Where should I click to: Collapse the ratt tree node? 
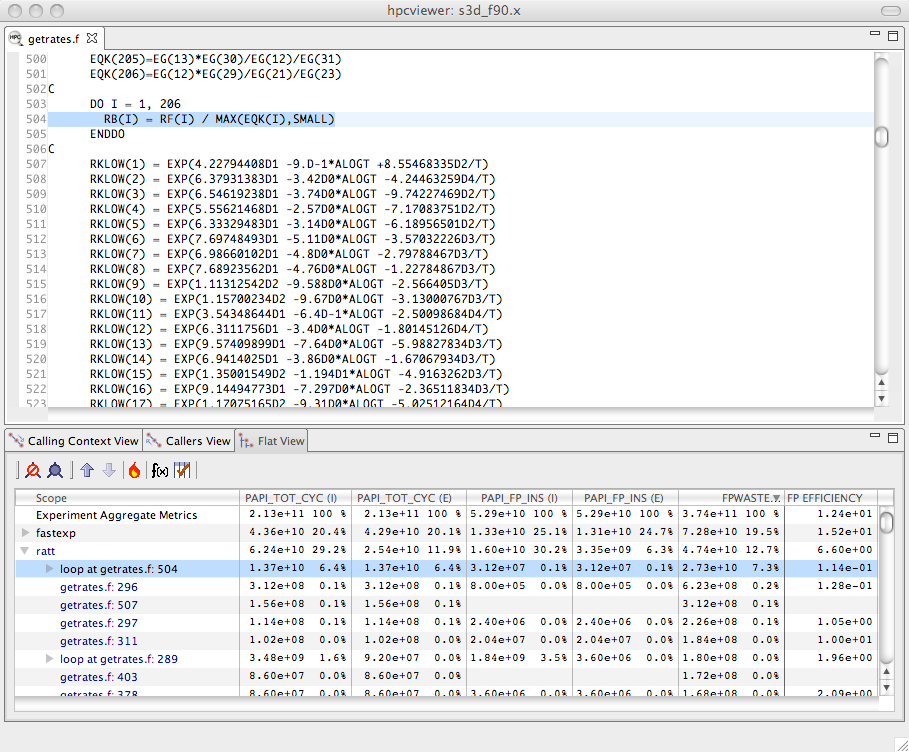(25, 551)
